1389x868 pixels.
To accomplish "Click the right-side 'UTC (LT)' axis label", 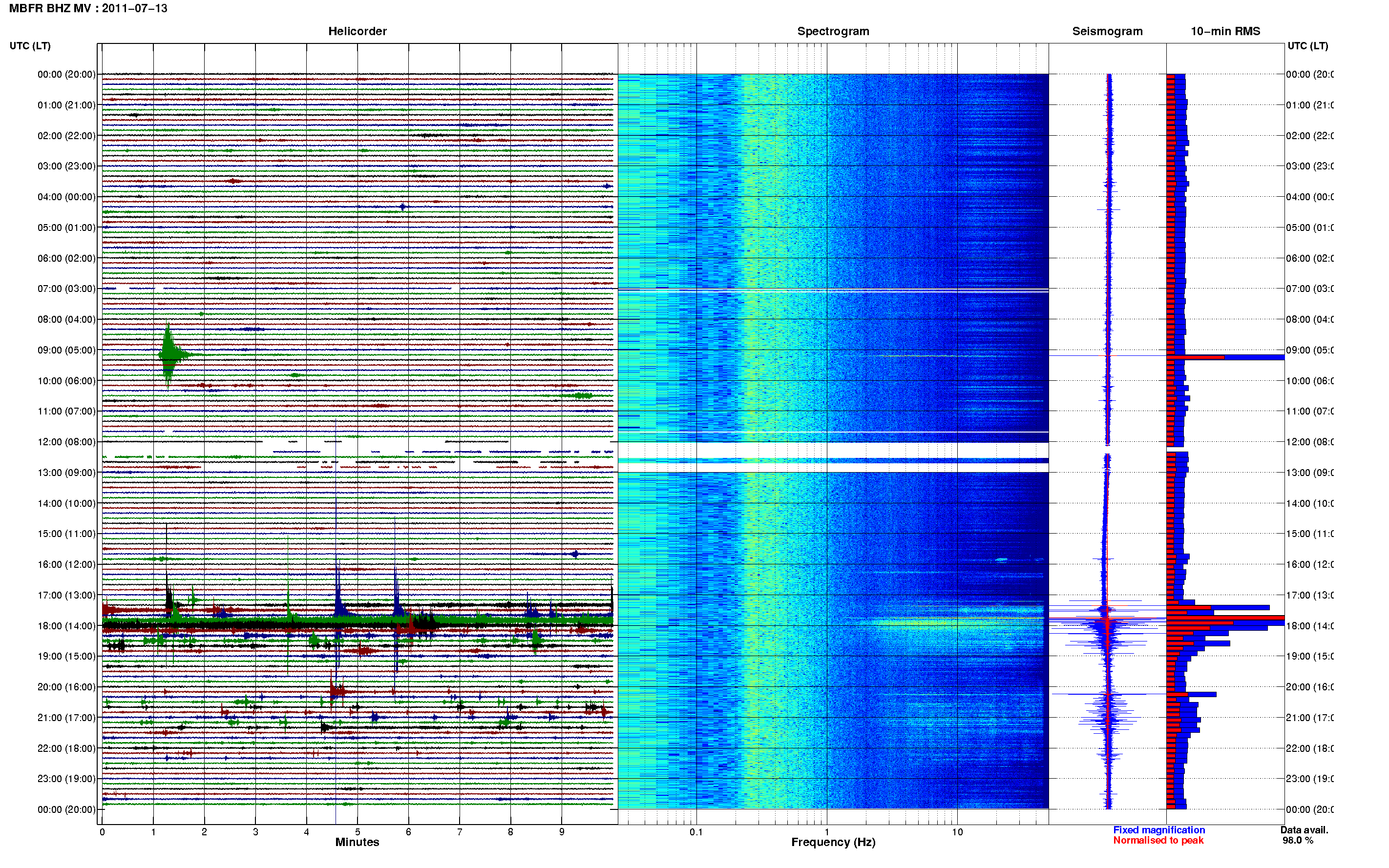I will coord(1307,46).
